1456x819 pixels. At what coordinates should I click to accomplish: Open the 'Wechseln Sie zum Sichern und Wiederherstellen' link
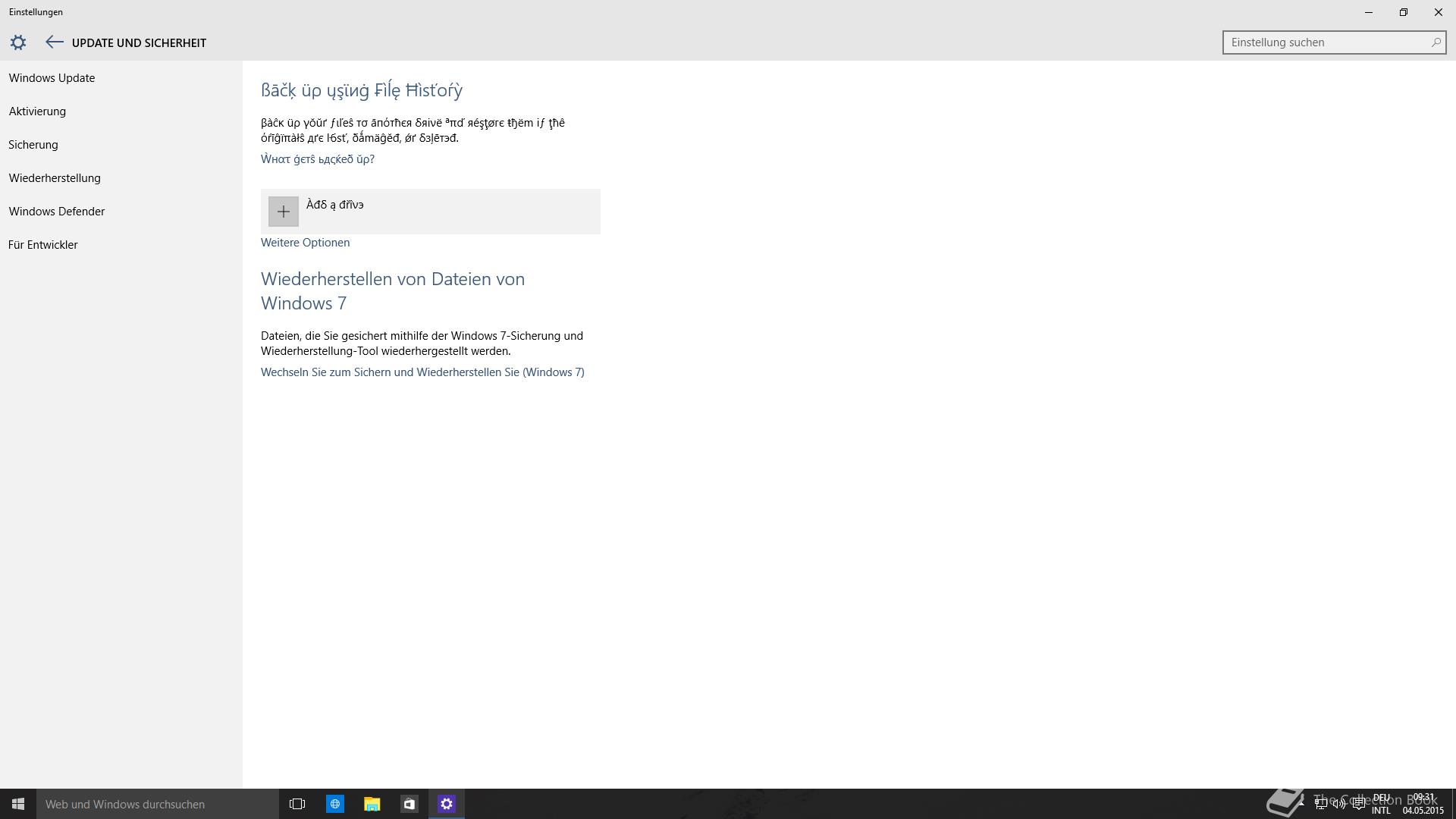(422, 372)
